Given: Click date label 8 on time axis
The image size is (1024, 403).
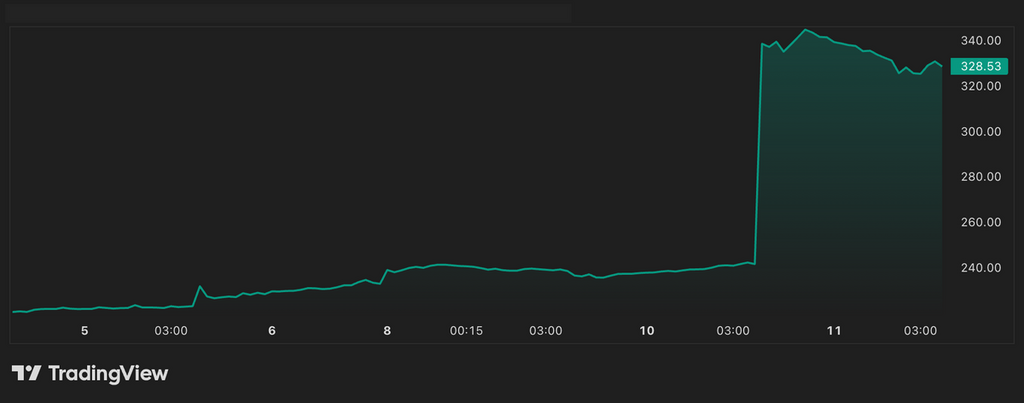Looking at the screenshot, I should [387, 330].
